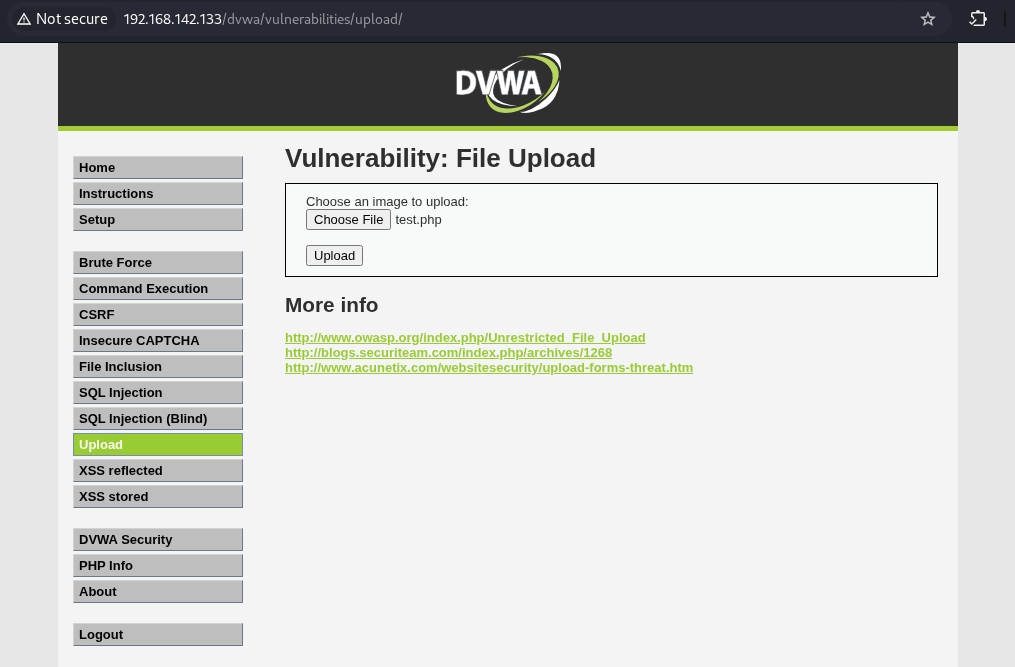1015x667 pixels.
Task: Open the DVWA Security settings
Action: pyautogui.click(x=158, y=539)
